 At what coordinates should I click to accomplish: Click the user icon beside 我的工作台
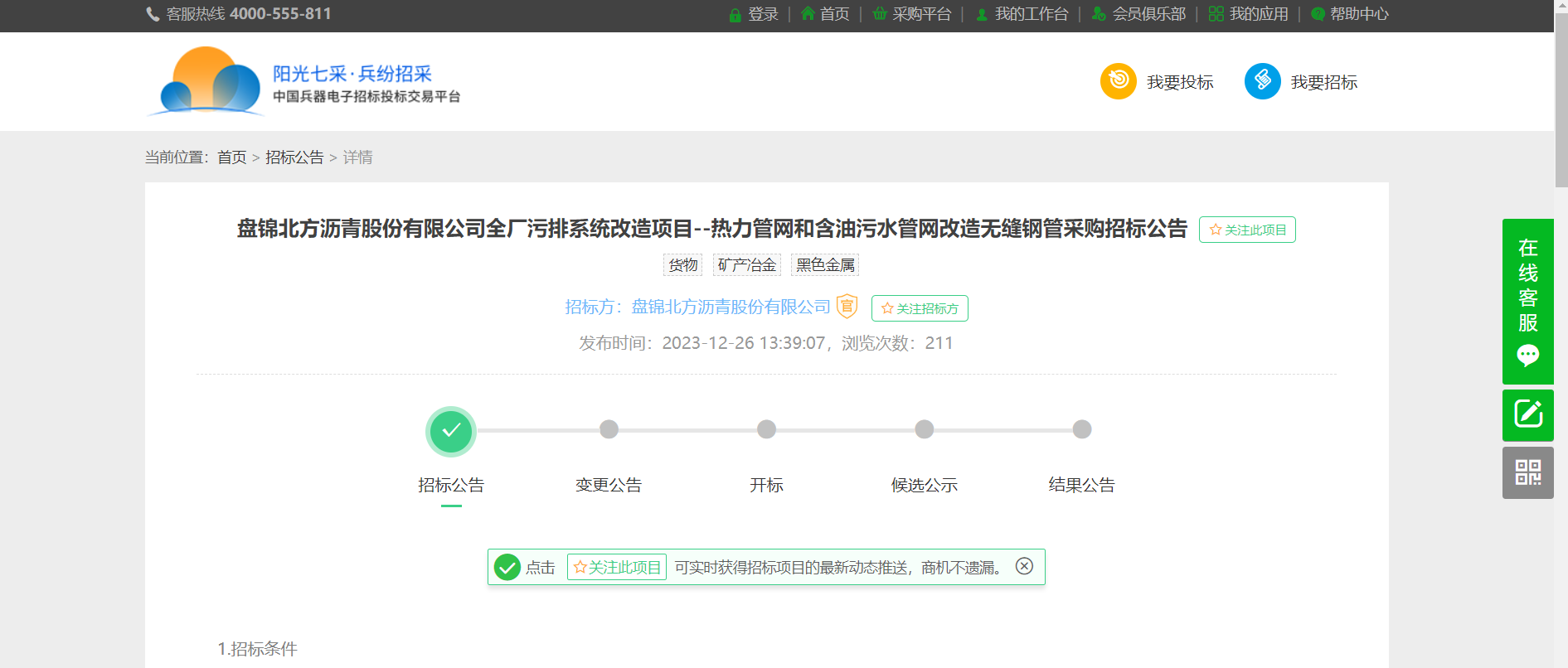coord(982,15)
